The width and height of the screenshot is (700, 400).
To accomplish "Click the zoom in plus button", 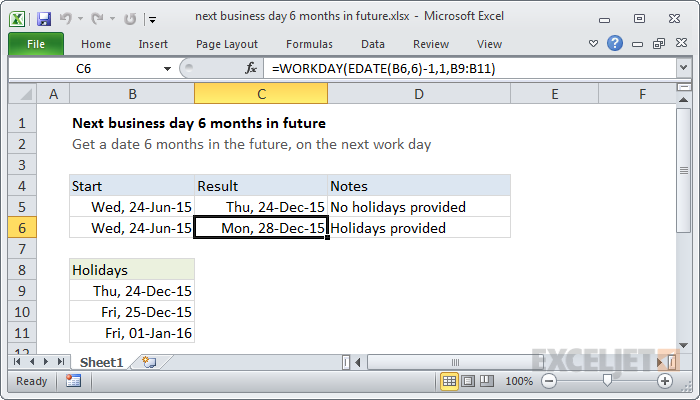I will (665, 381).
